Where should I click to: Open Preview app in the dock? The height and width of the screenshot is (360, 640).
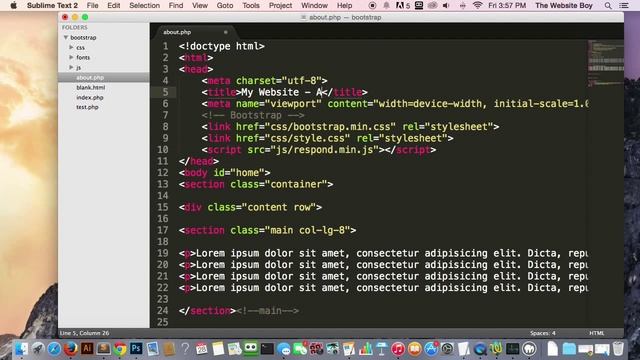point(153,349)
